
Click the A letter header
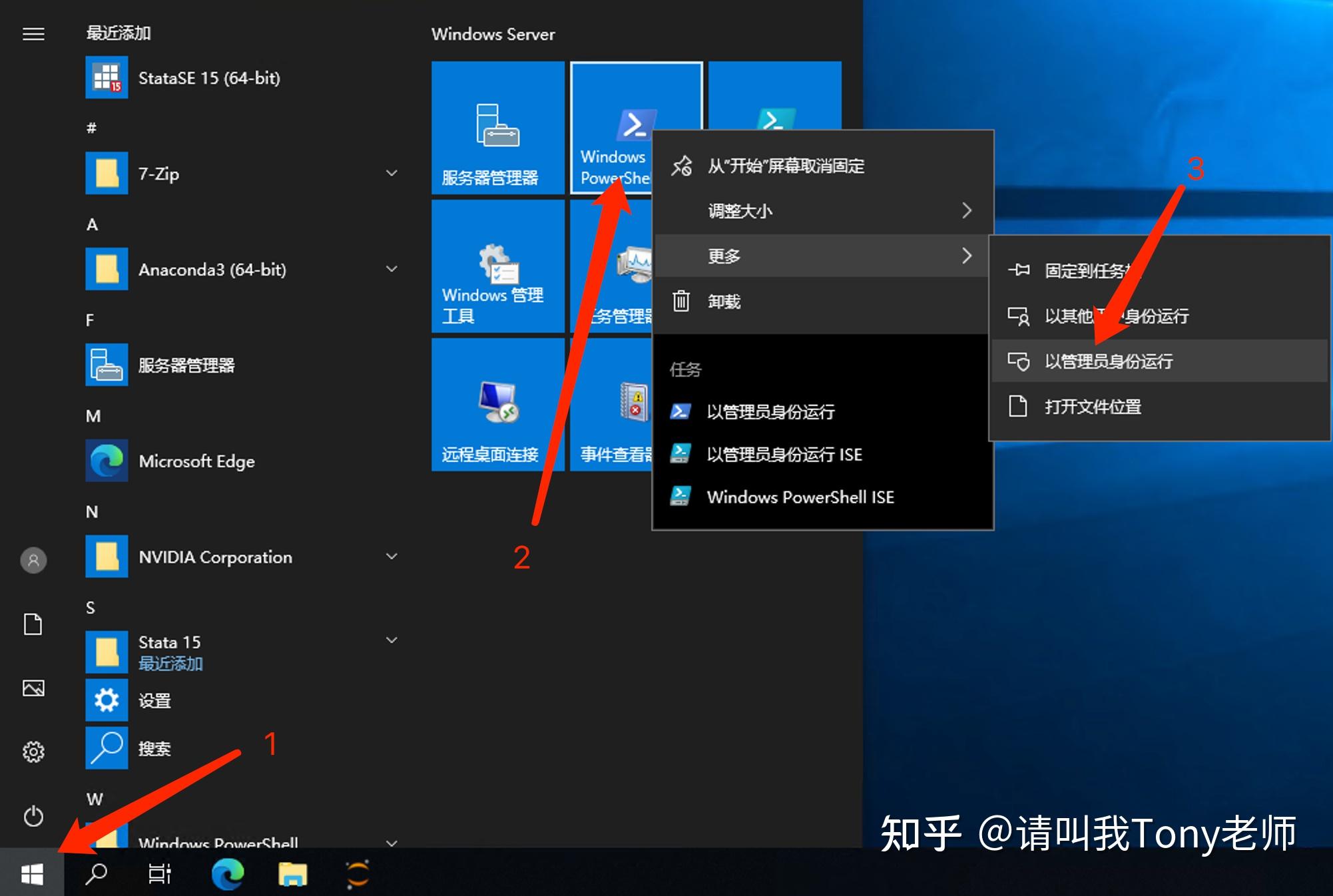click(x=92, y=224)
